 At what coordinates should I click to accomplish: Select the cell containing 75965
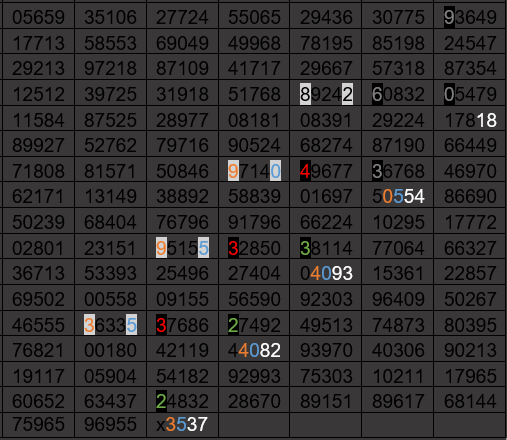[38, 424]
